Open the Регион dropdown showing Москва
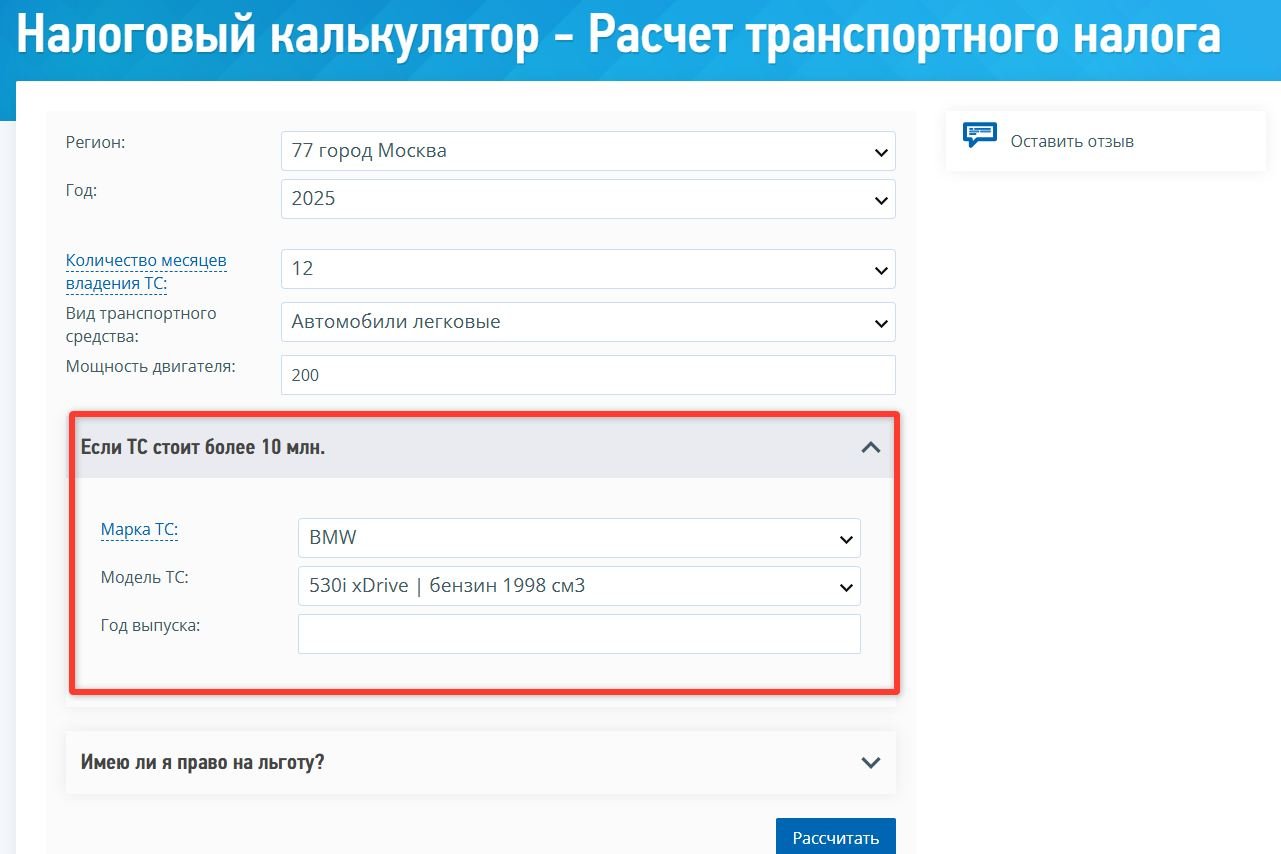 pyautogui.click(x=587, y=152)
